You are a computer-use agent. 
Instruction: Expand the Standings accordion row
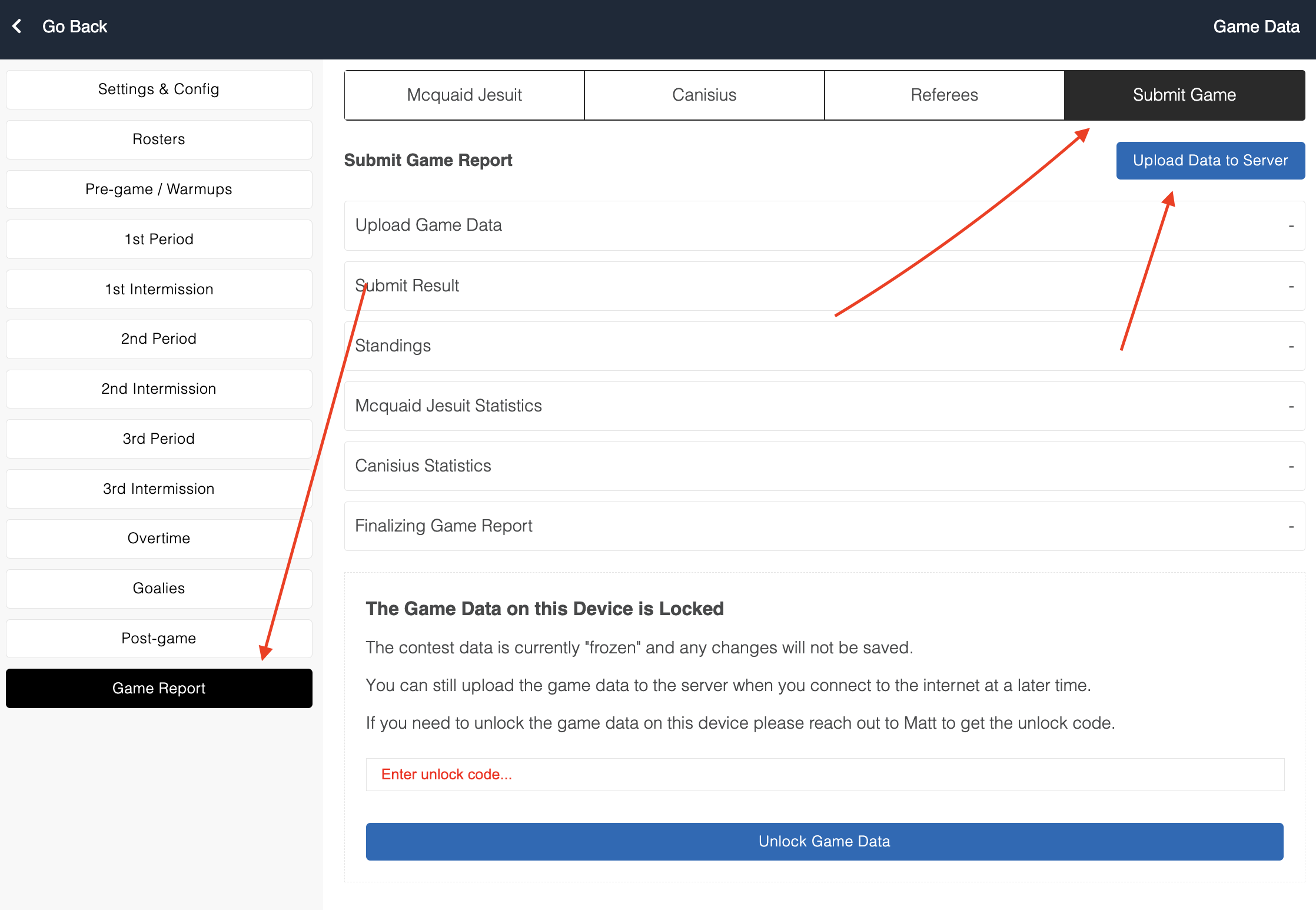coord(824,346)
